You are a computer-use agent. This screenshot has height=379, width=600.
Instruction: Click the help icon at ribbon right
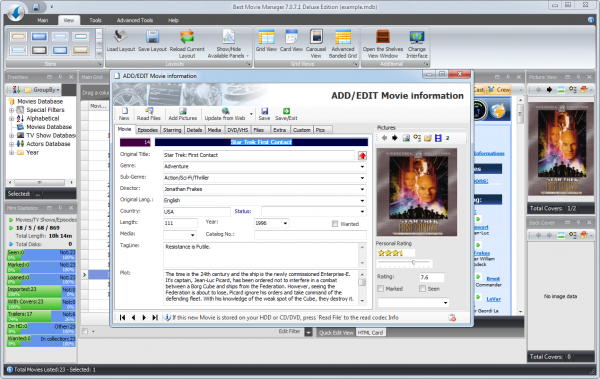click(x=591, y=20)
